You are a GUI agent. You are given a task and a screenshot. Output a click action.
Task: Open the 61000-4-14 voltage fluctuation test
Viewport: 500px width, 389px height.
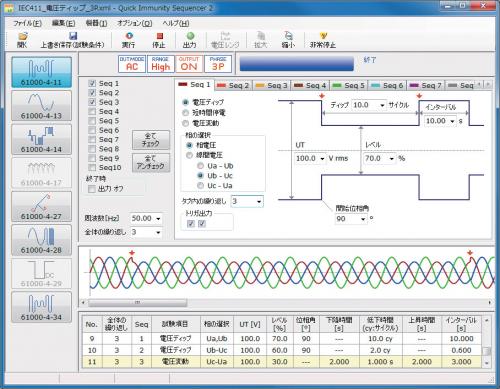coord(41,139)
